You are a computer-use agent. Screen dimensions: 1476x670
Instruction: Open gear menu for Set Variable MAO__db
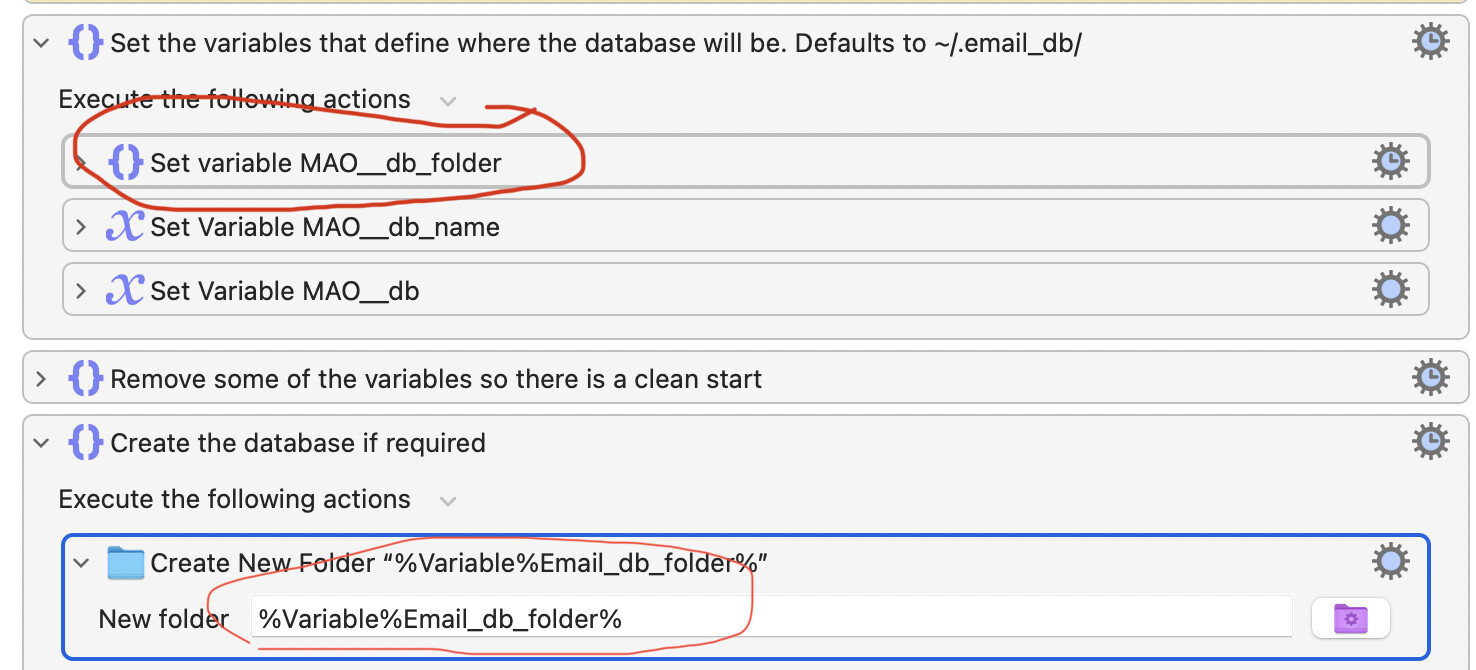pyautogui.click(x=1390, y=290)
